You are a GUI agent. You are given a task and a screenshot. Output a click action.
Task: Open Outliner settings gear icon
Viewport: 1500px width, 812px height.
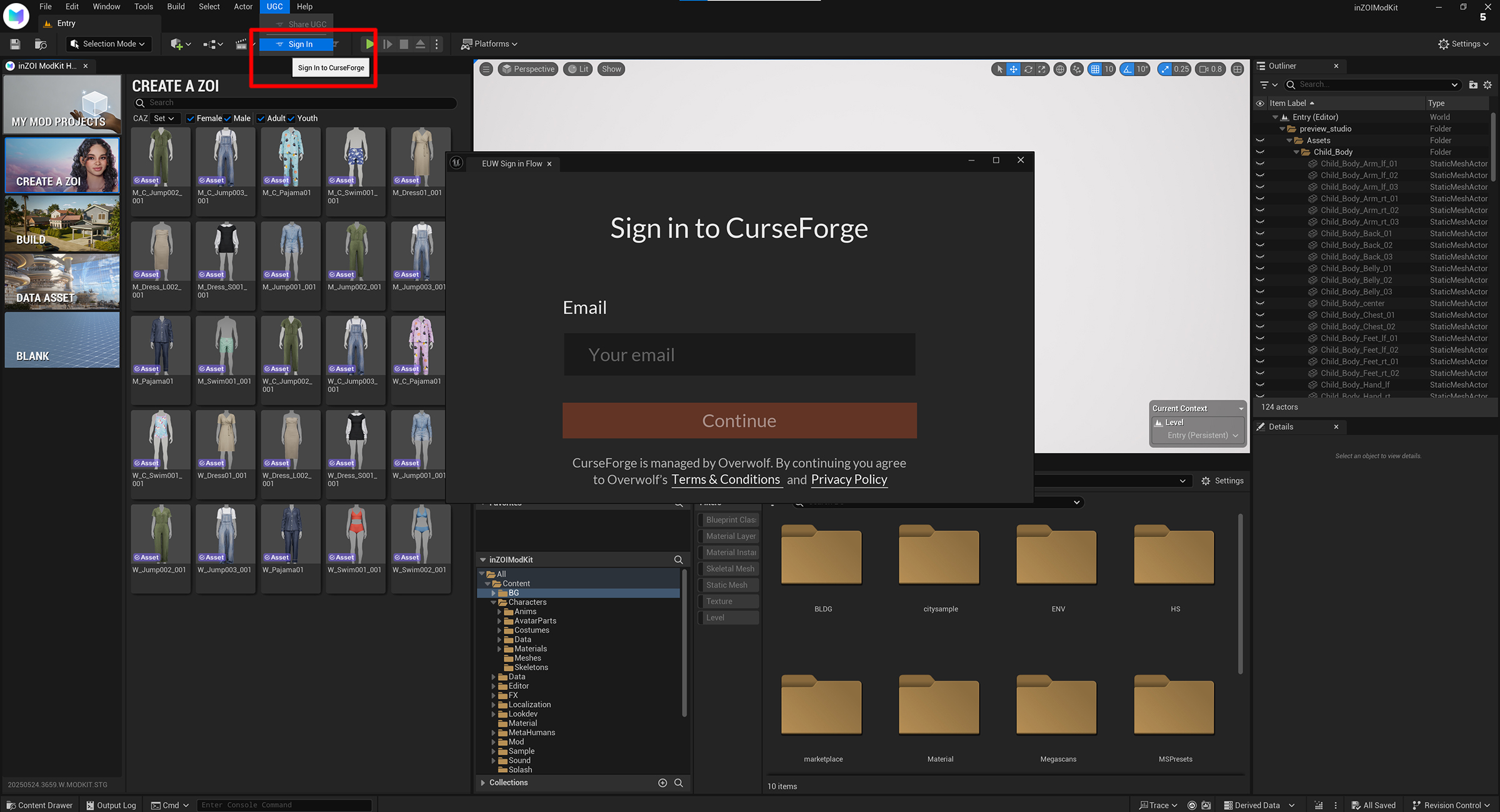(x=1487, y=84)
